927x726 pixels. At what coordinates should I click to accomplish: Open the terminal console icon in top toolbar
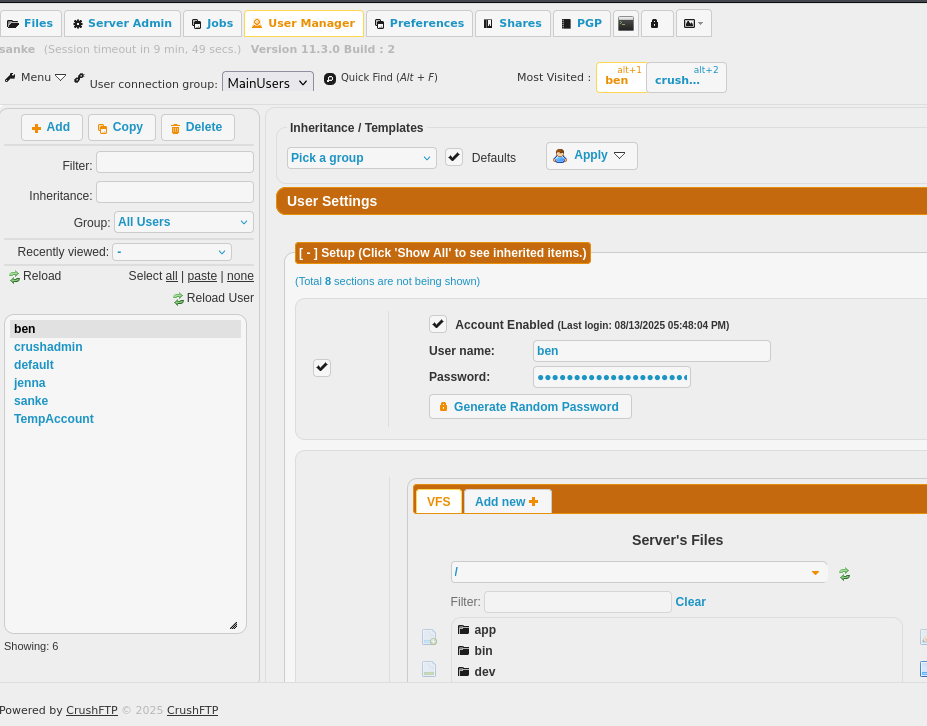626,23
